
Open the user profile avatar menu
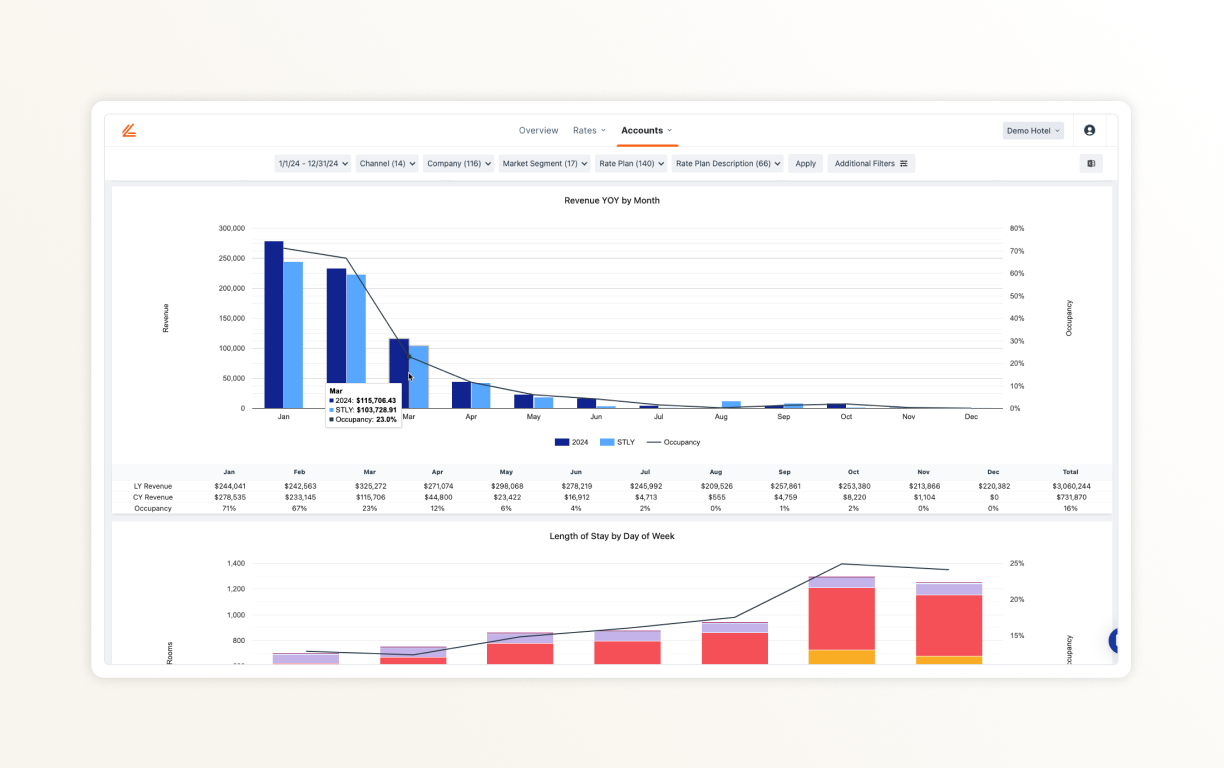tap(1089, 130)
